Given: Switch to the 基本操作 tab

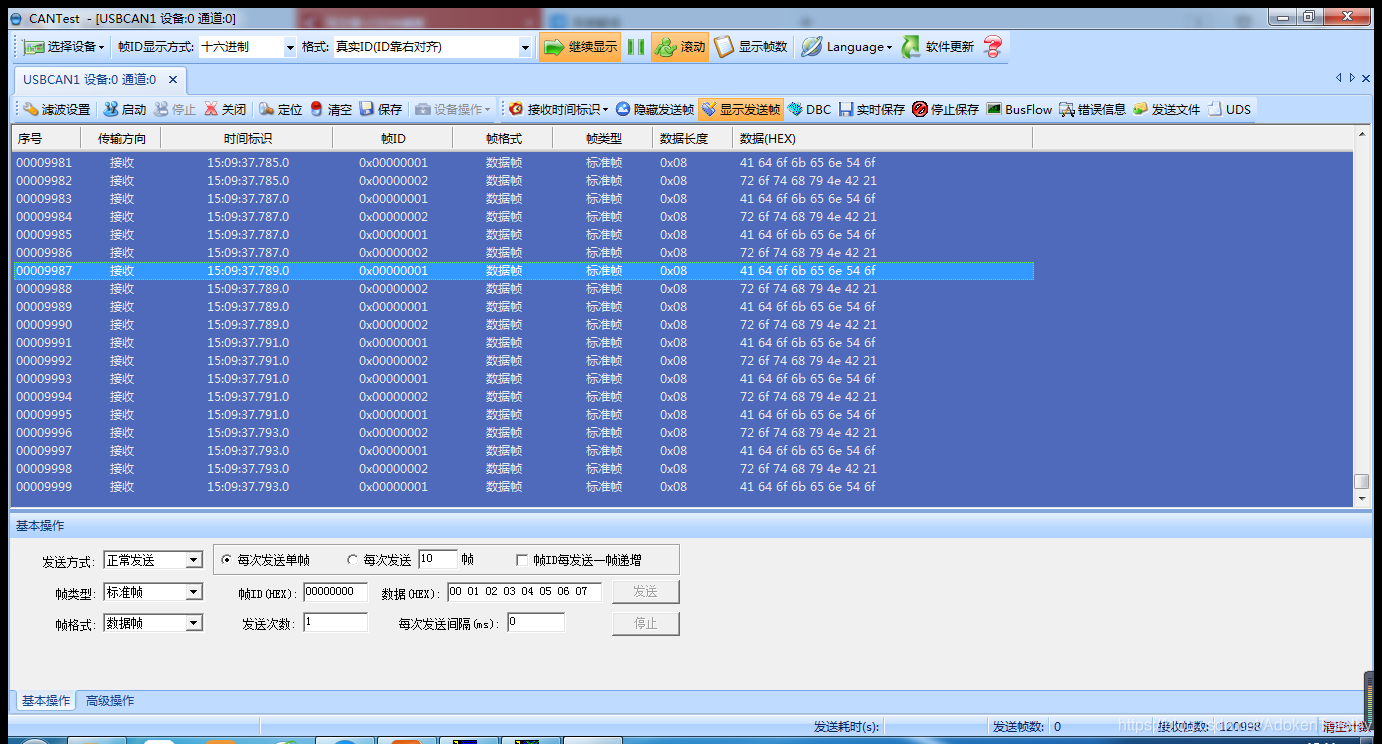Looking at the screenshot, I should pos(46,701).
